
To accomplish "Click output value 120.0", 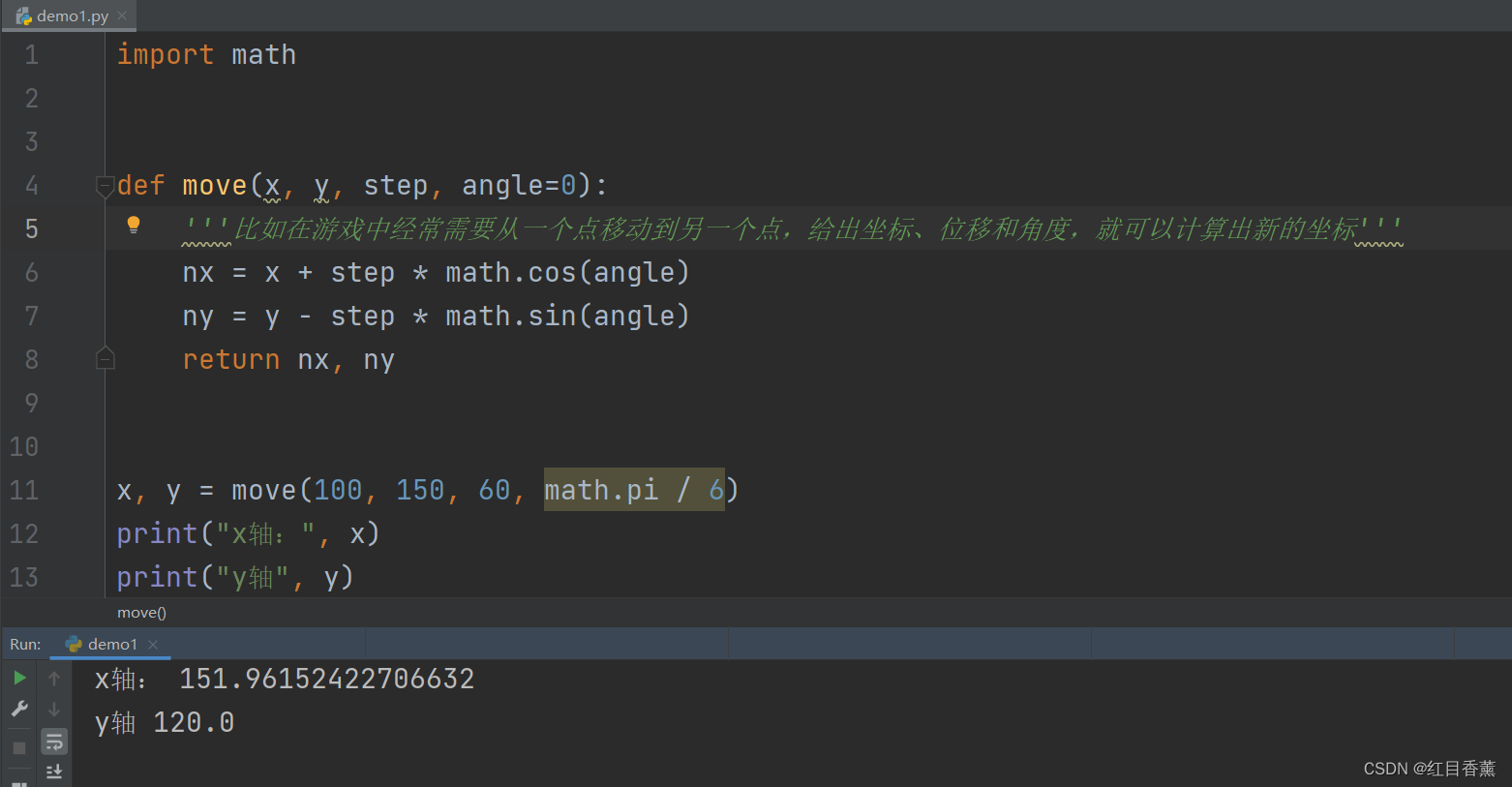I will (x=194, y=722).
